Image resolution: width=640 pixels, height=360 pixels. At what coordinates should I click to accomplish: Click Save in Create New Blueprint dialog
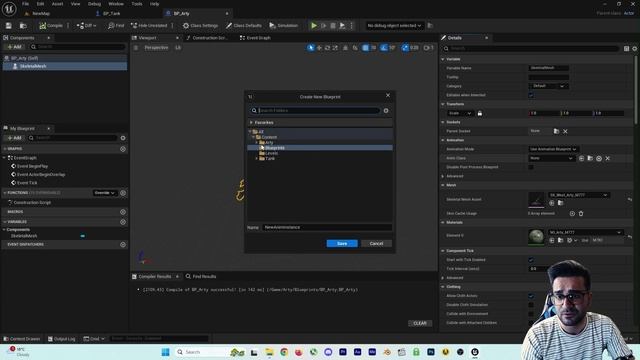[342, 244]
